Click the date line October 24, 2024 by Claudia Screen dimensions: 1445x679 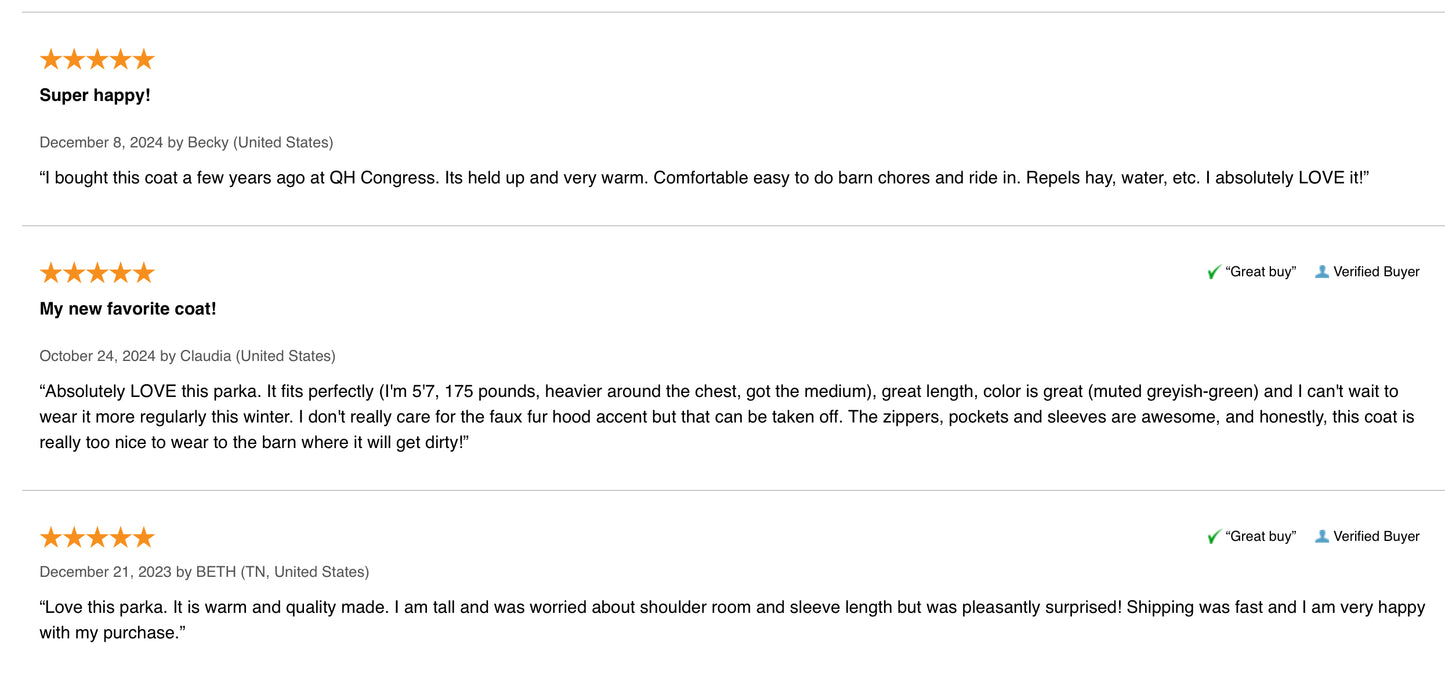click(187, 356)
